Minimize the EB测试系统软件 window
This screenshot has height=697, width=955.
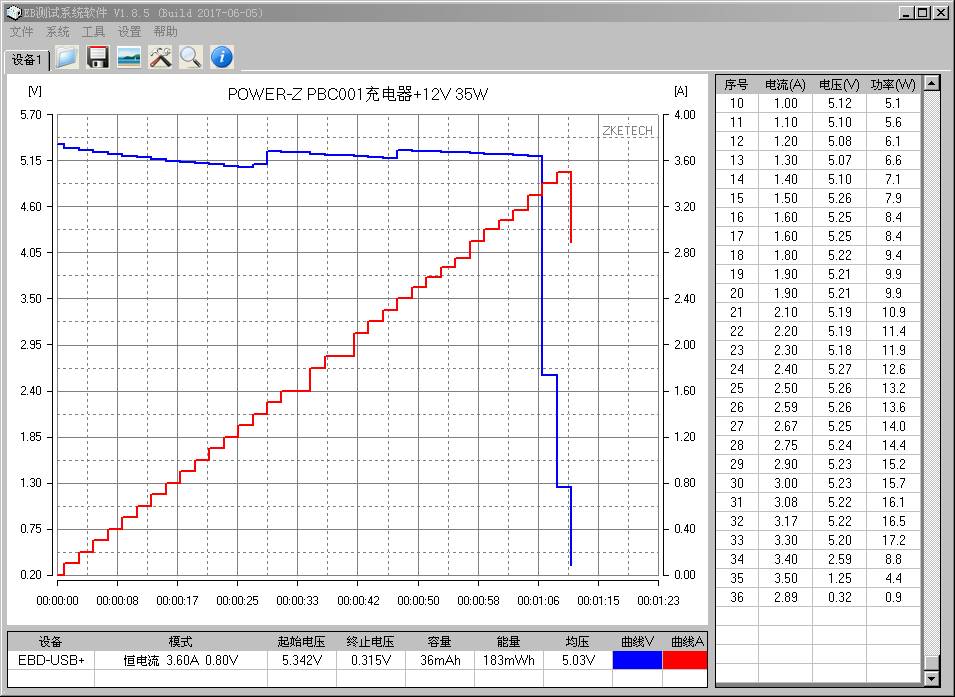(907, 12)
